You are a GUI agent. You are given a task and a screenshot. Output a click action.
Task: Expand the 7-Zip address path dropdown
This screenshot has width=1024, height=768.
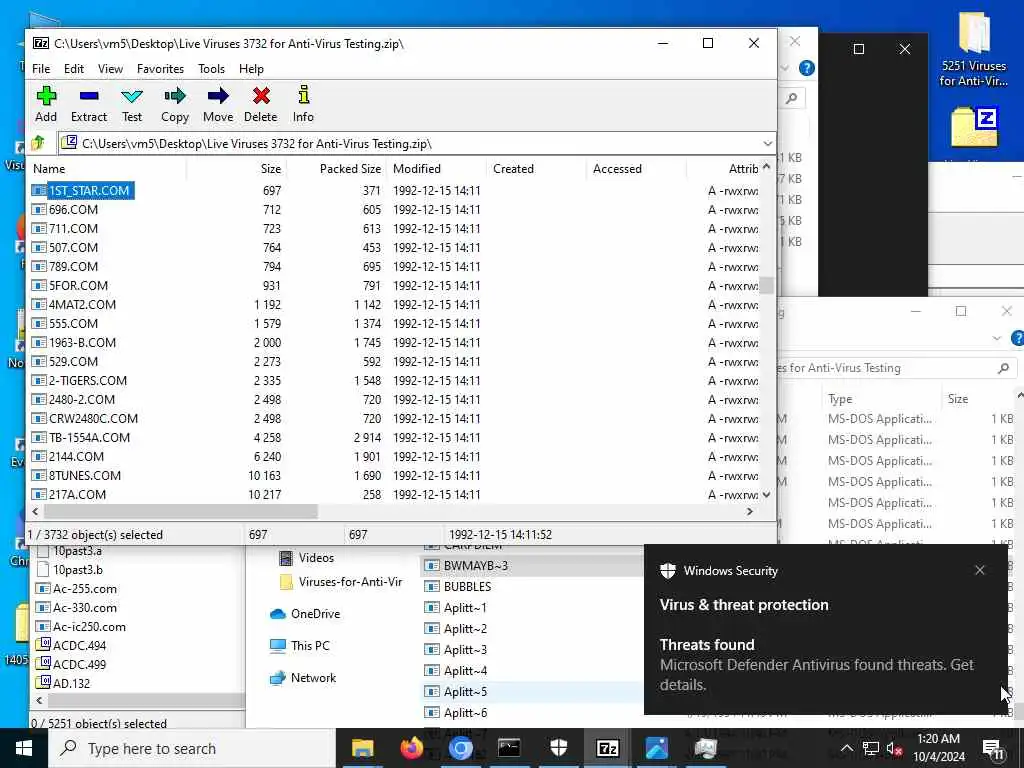[x=767, y=144]
